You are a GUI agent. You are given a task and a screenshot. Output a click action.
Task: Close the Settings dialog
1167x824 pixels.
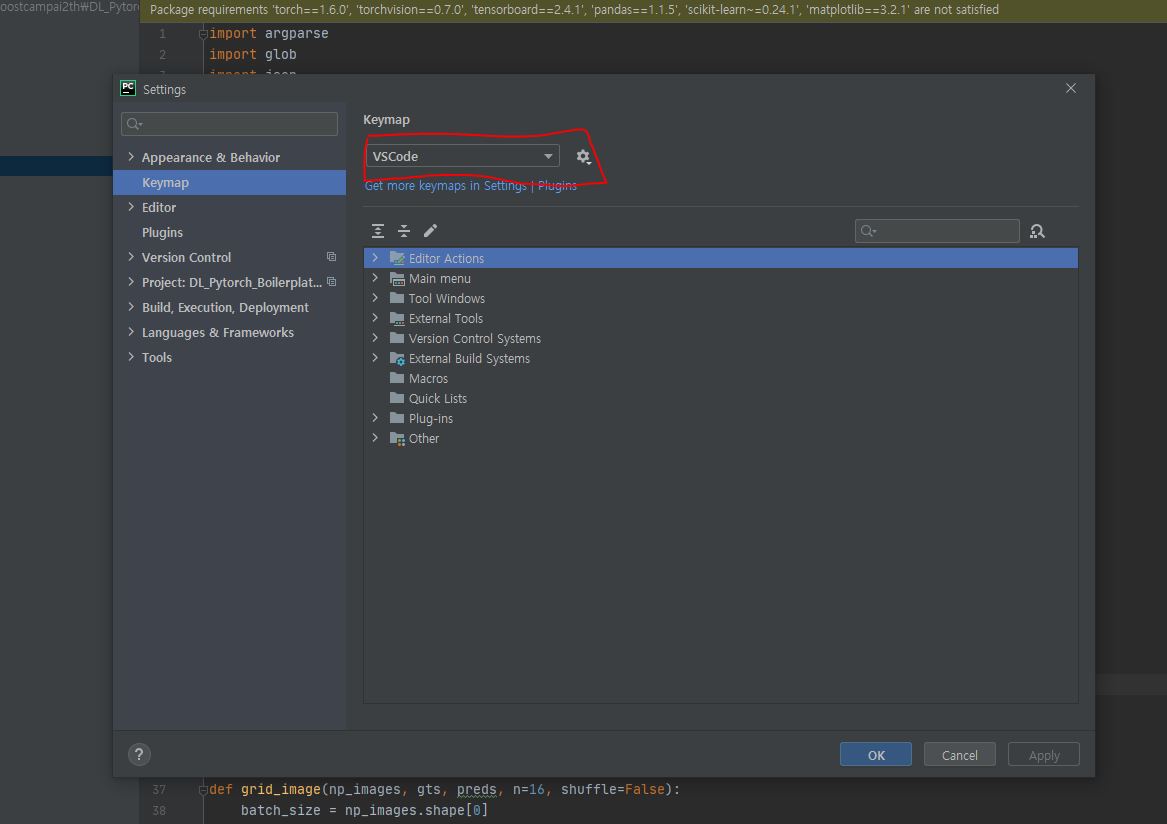(1071, 88)
